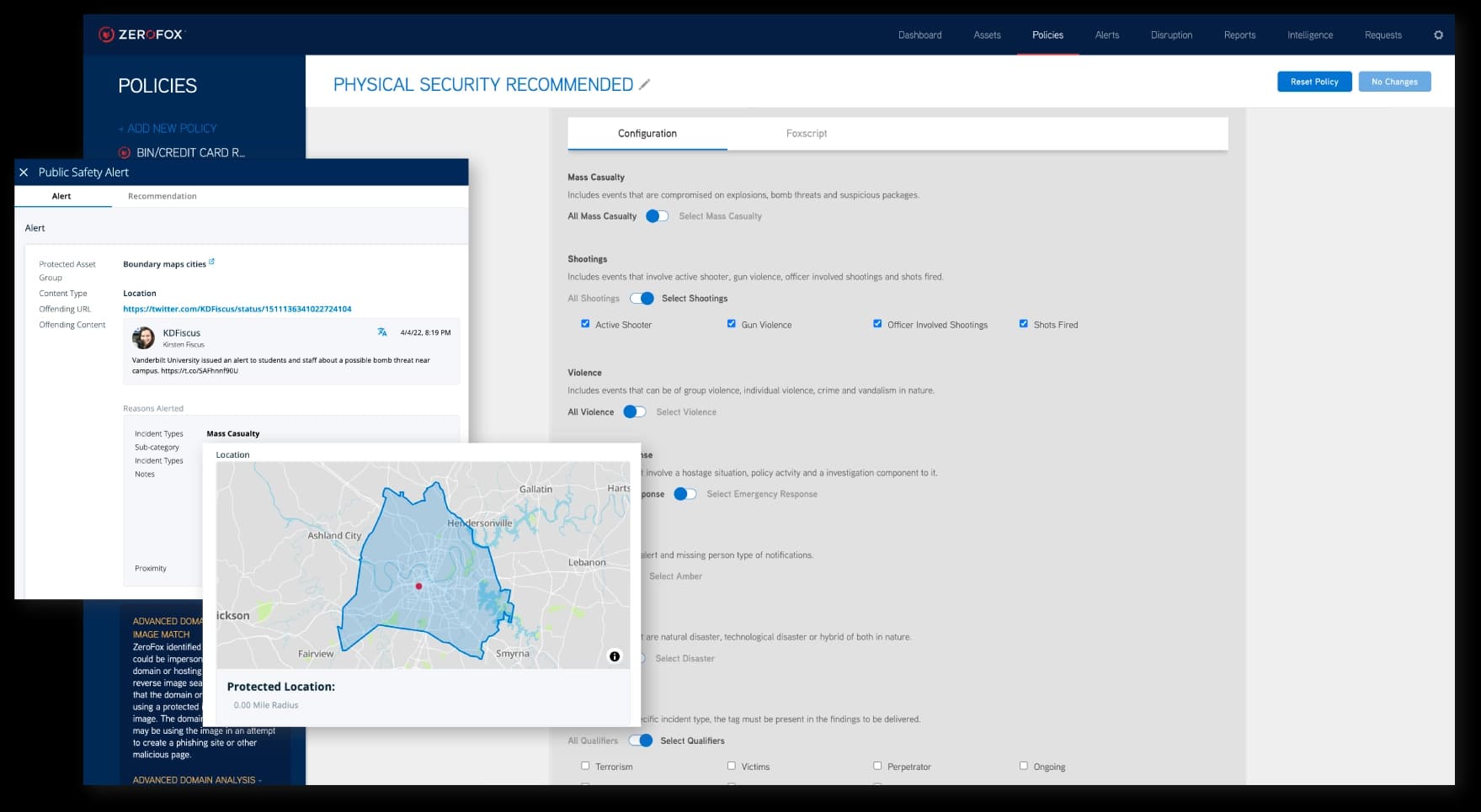Open the offending URL twitter link
This screenshot has height=812, width=1481.
pyautogui.click(x=237, y=309)
